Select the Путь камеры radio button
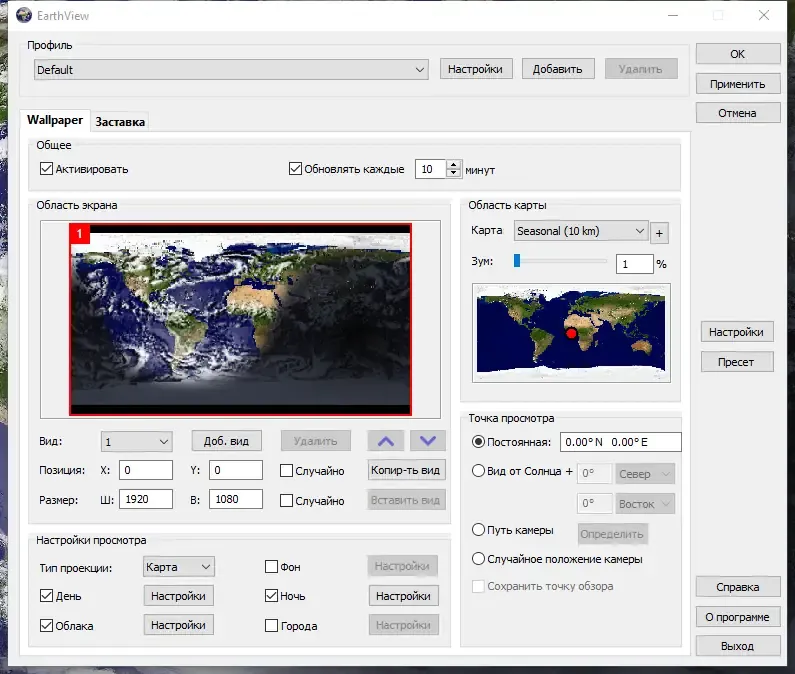 click(478, 530)
